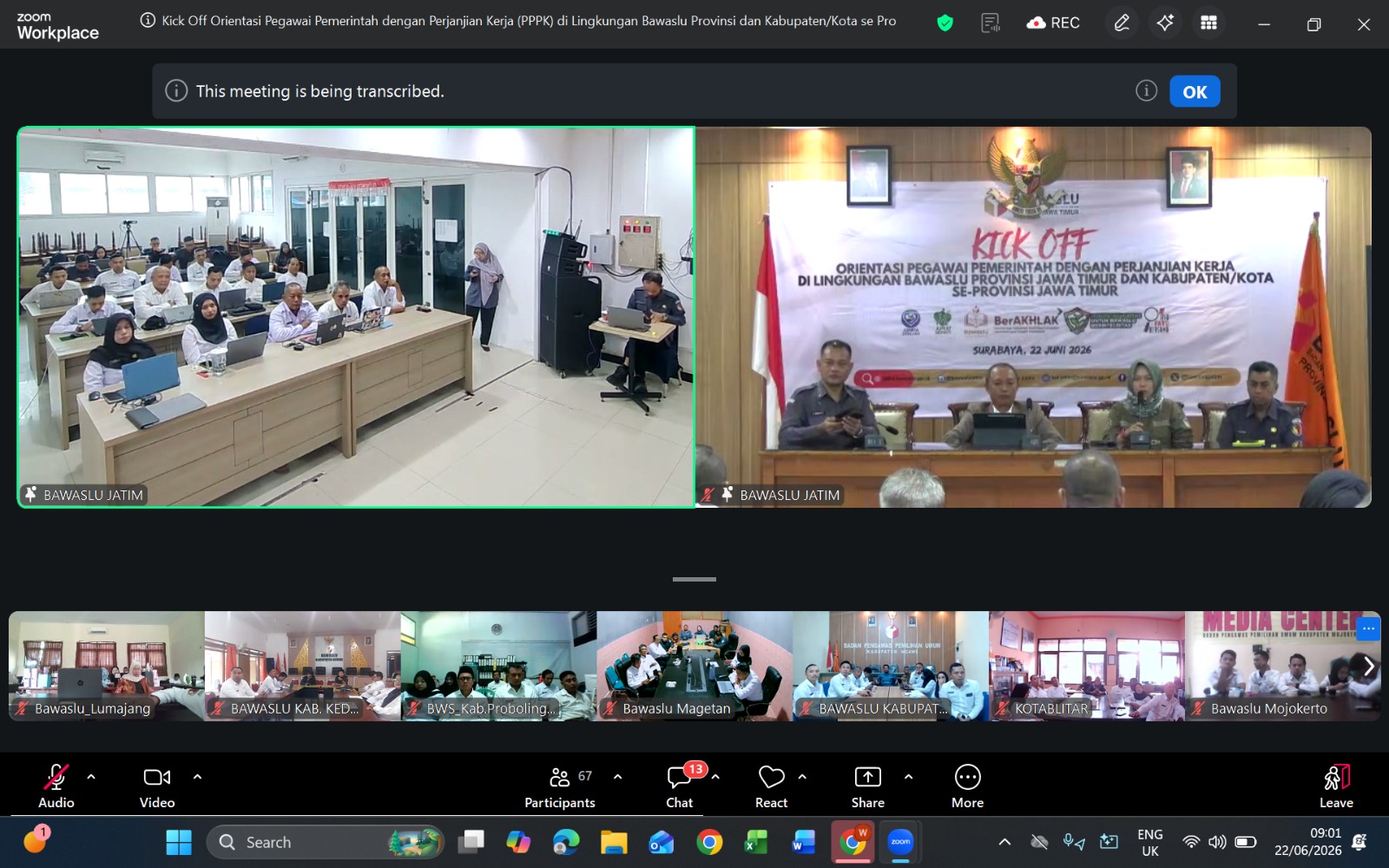Viewport: 1389px width, 868px height.
Task: Select the Bawaslu Mojokerto video thumbnail
Action: tap(1283, 666)
